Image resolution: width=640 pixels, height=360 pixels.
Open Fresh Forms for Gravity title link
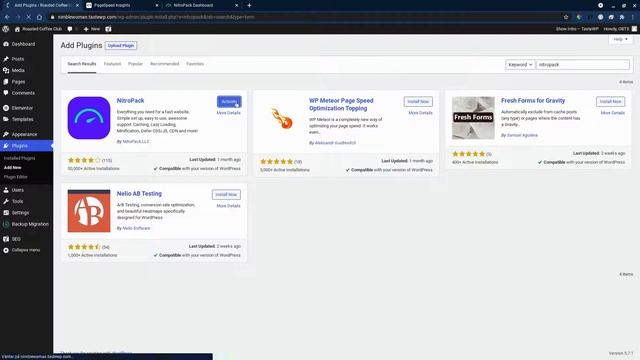pyautogui.click(x=533, y=100)
